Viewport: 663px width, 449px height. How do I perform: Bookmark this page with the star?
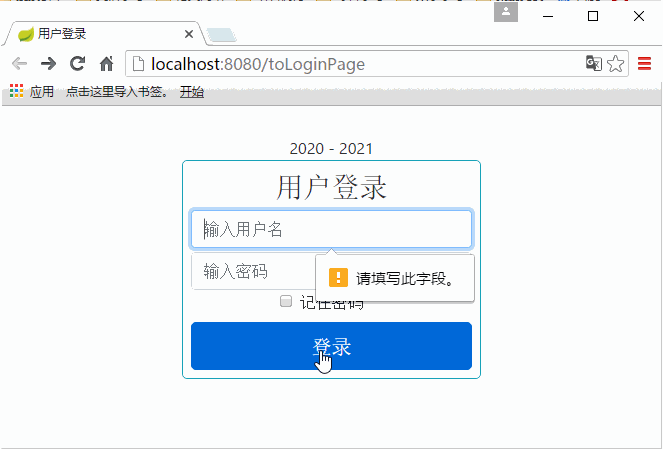click(x=616, y=64)
